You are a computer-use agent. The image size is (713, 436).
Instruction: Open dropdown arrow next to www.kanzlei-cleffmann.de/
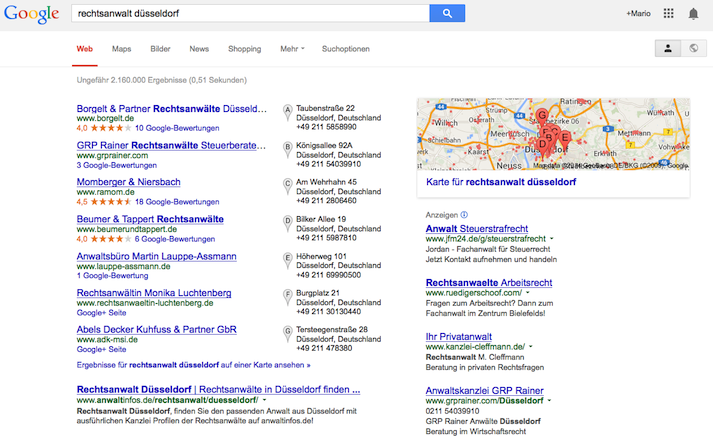pyautogui.click(x=530, y=347)
